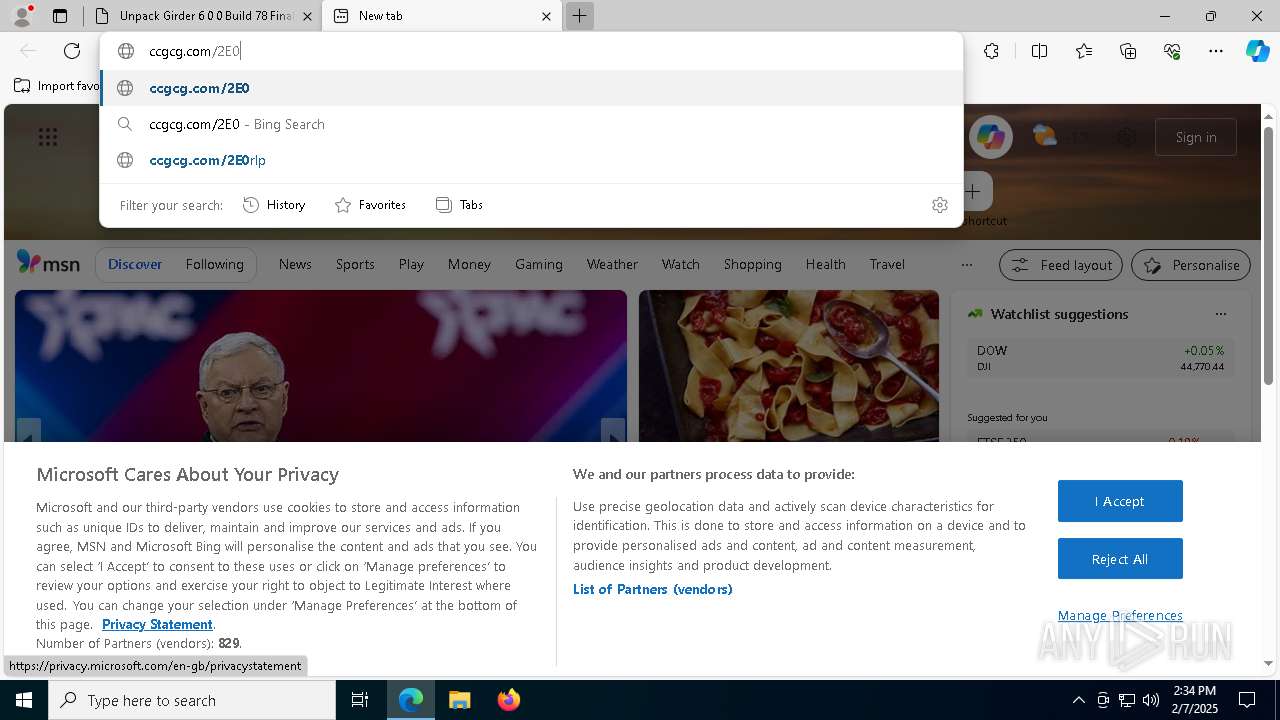Image resolution: width=1280 pixels, height=720 pixels.
Task: Open weather icon on new tab page
Action: pos(1045,136)
